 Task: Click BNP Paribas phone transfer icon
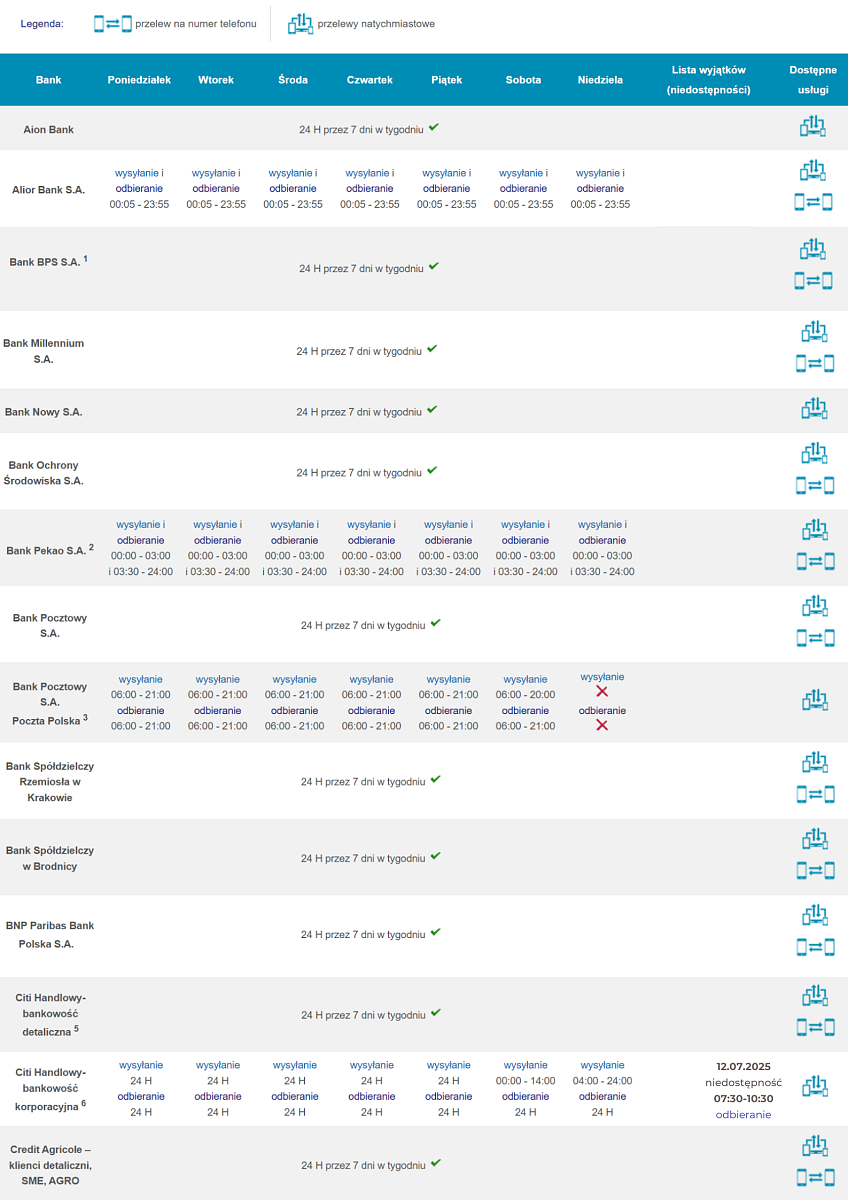coord(814,946)
